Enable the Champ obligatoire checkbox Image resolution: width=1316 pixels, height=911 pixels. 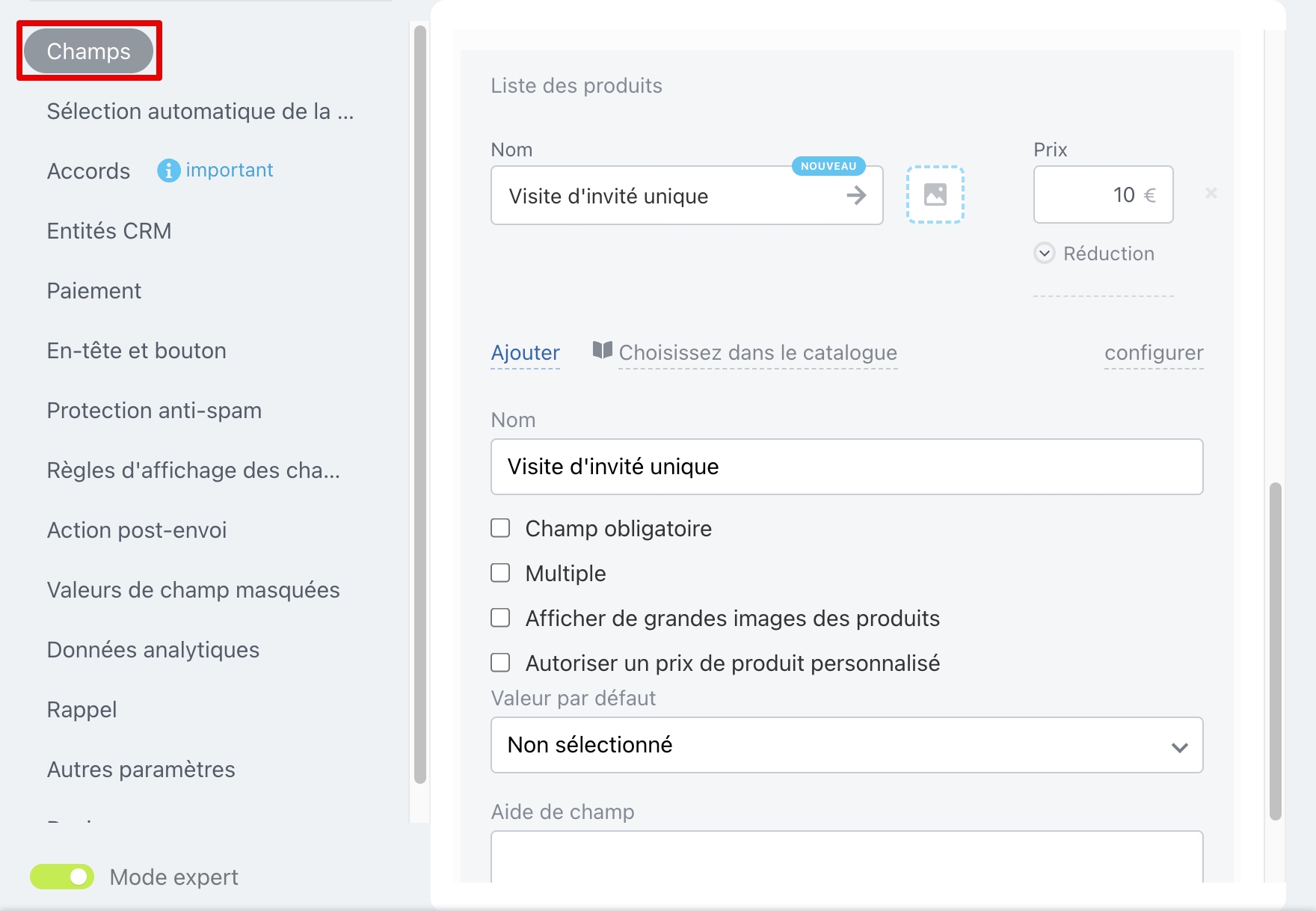point(500,528)
